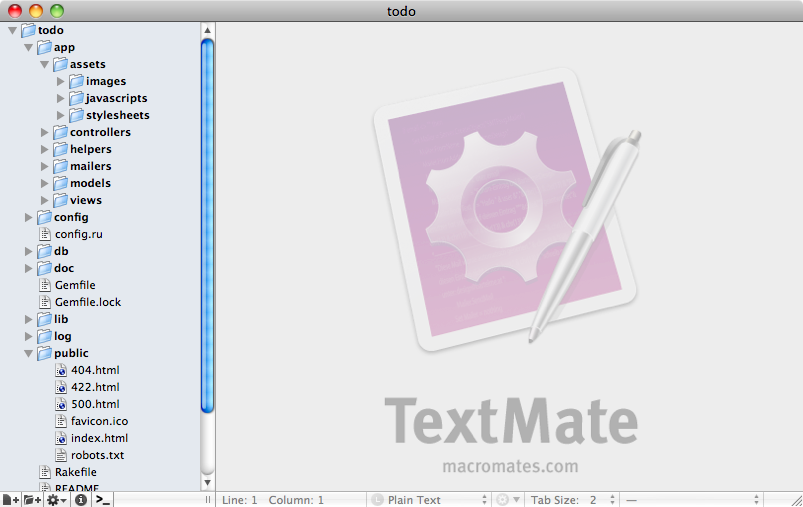Collapse the todo root folder
This screenshot has width=803, height=507.
[13, 31]
